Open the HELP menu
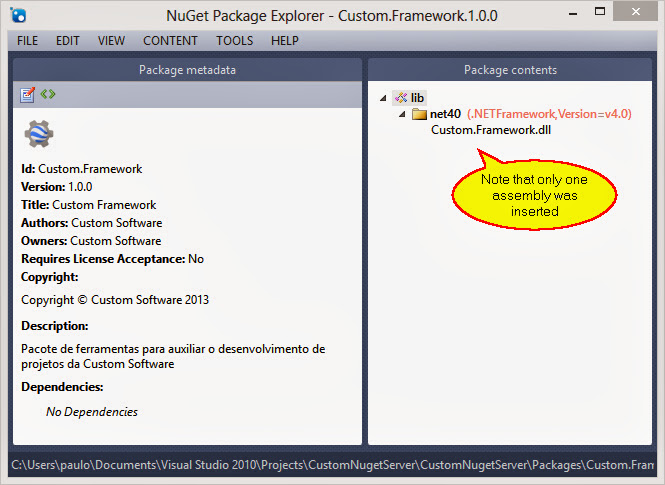The image size is (665, 485). point(285,41)
